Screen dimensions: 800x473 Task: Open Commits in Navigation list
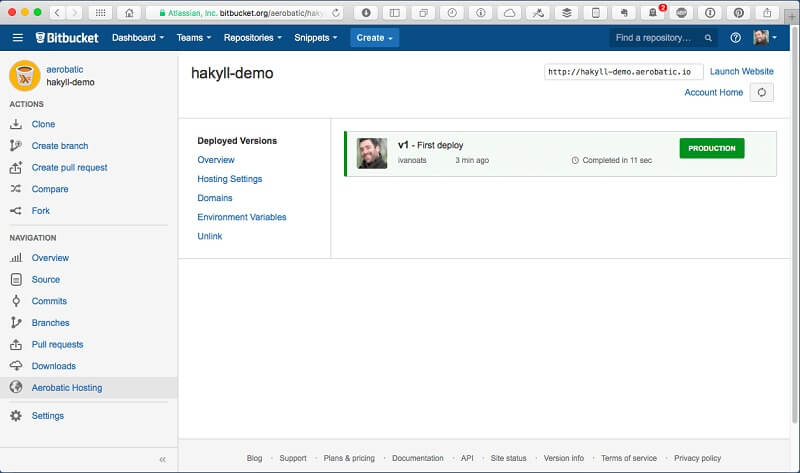49,301
